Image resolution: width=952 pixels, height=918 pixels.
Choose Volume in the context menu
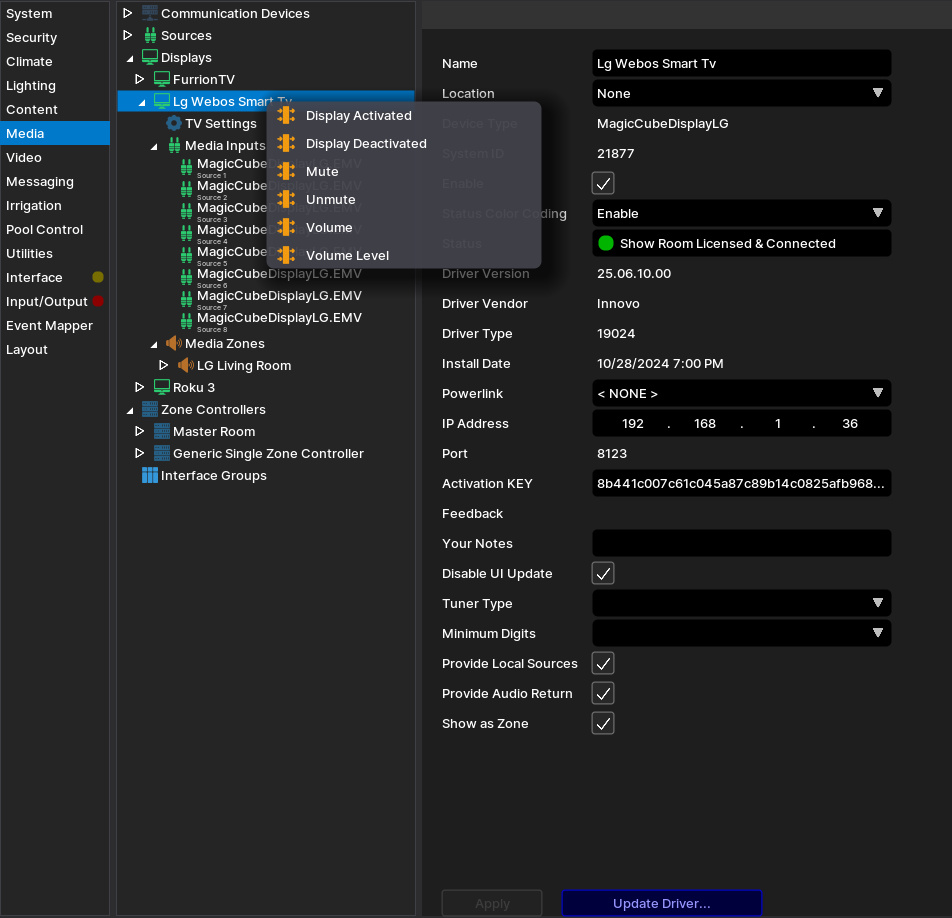click(x=404, y=227)
